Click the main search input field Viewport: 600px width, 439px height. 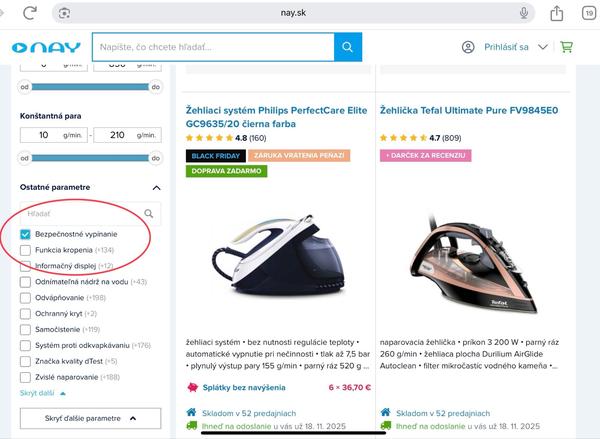[x=213, y=47]
